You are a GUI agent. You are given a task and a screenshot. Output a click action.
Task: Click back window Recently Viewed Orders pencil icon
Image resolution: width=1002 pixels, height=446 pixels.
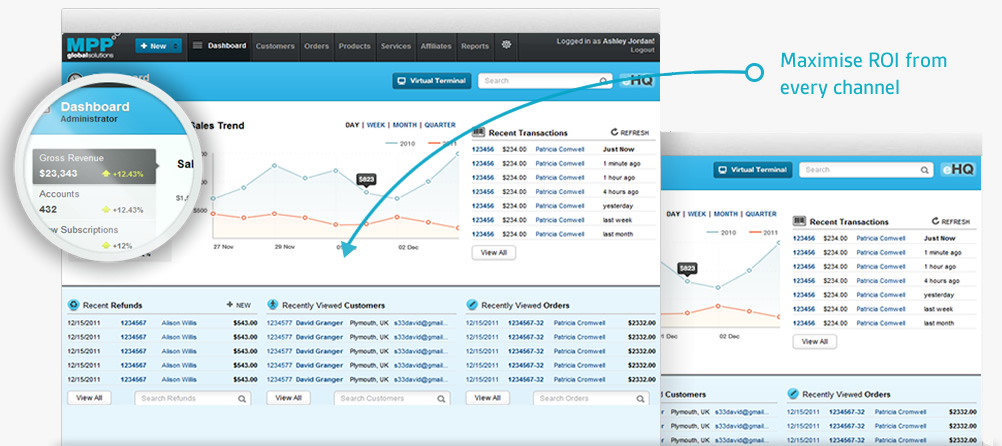tap(792, 394)
